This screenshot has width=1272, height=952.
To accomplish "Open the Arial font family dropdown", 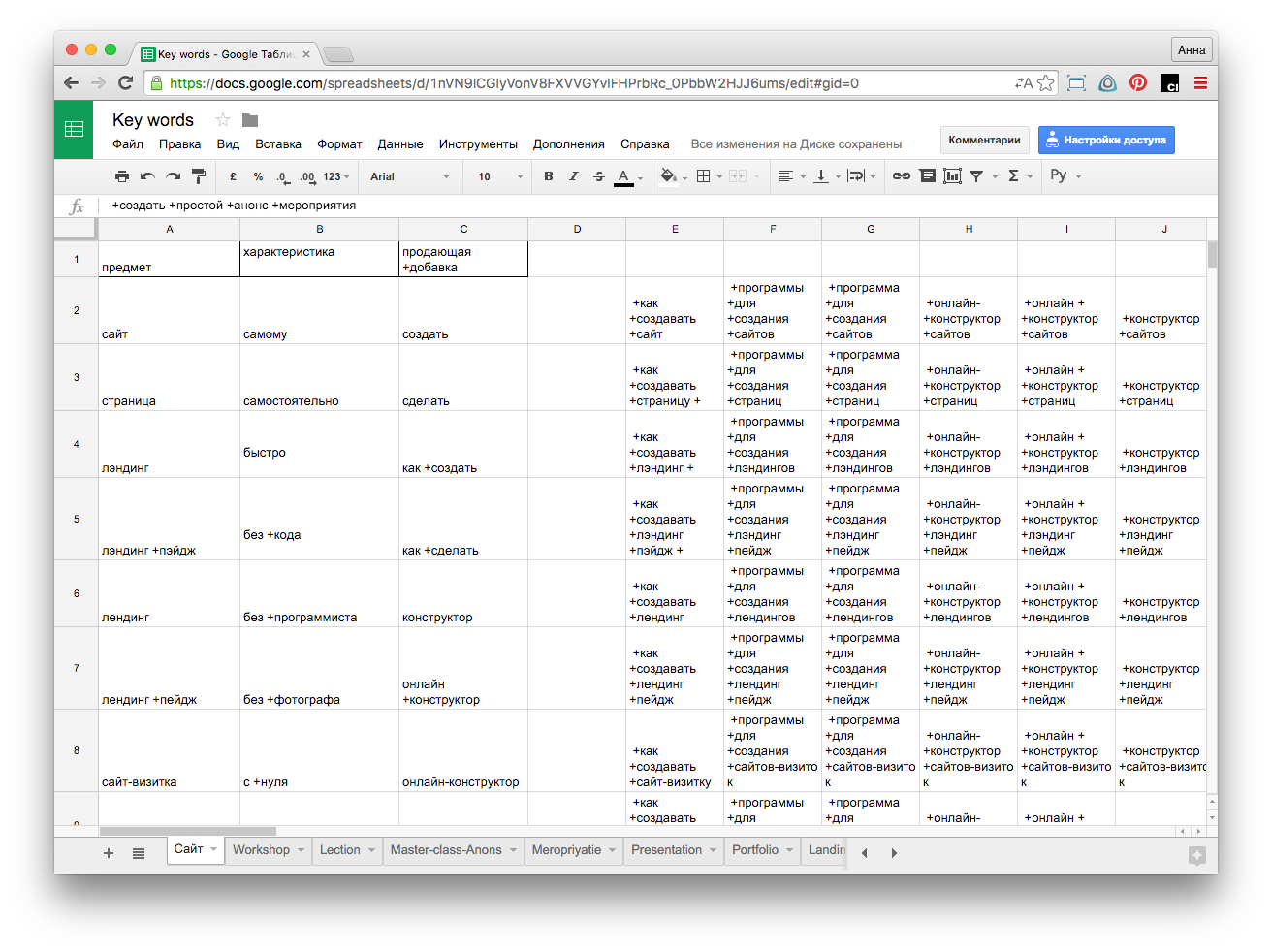I will (x=409, y=176).
